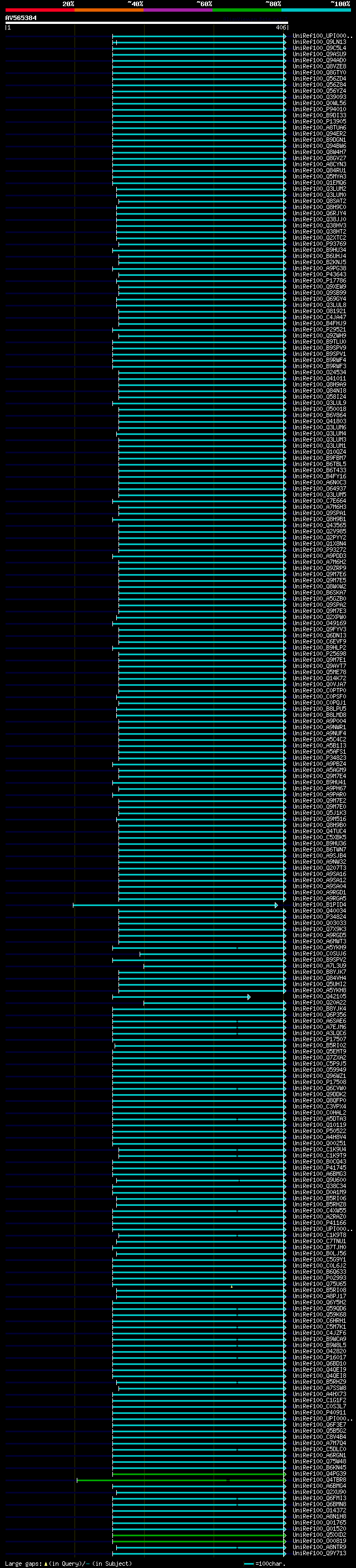356x1568 pixels.
Task: Select label UniRef100_Q5MYA3
Action: (x=319, y=176)
